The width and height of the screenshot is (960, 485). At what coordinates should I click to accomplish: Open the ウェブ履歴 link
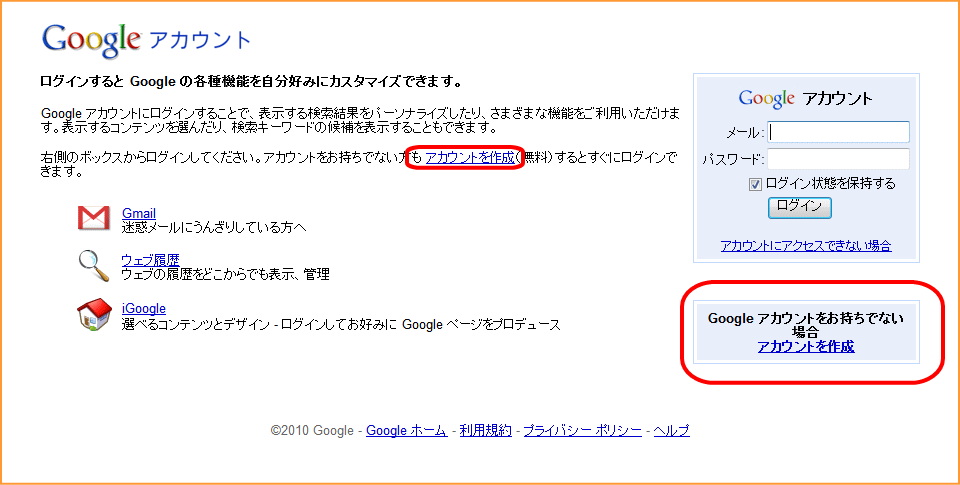(151, 260)
